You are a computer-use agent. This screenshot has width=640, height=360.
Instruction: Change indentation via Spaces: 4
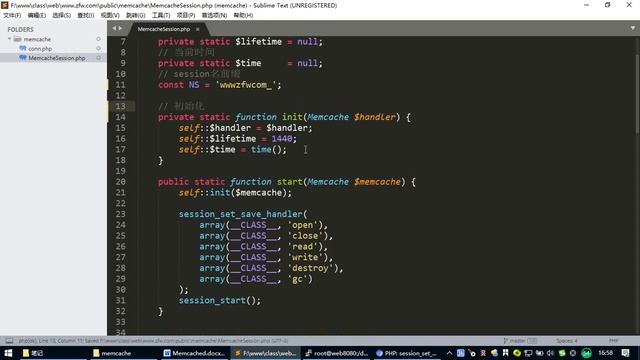click(x=567, y=340)
